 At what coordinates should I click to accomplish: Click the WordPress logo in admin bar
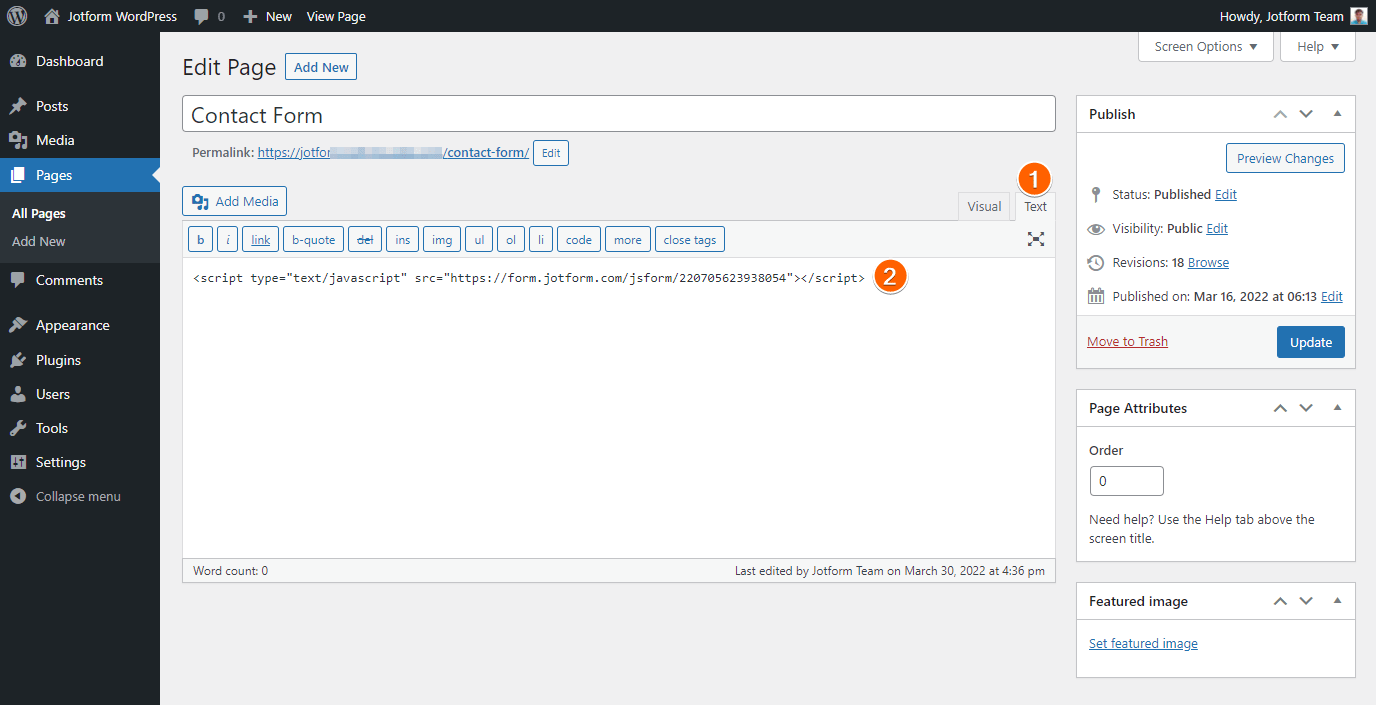coord(17,16)
